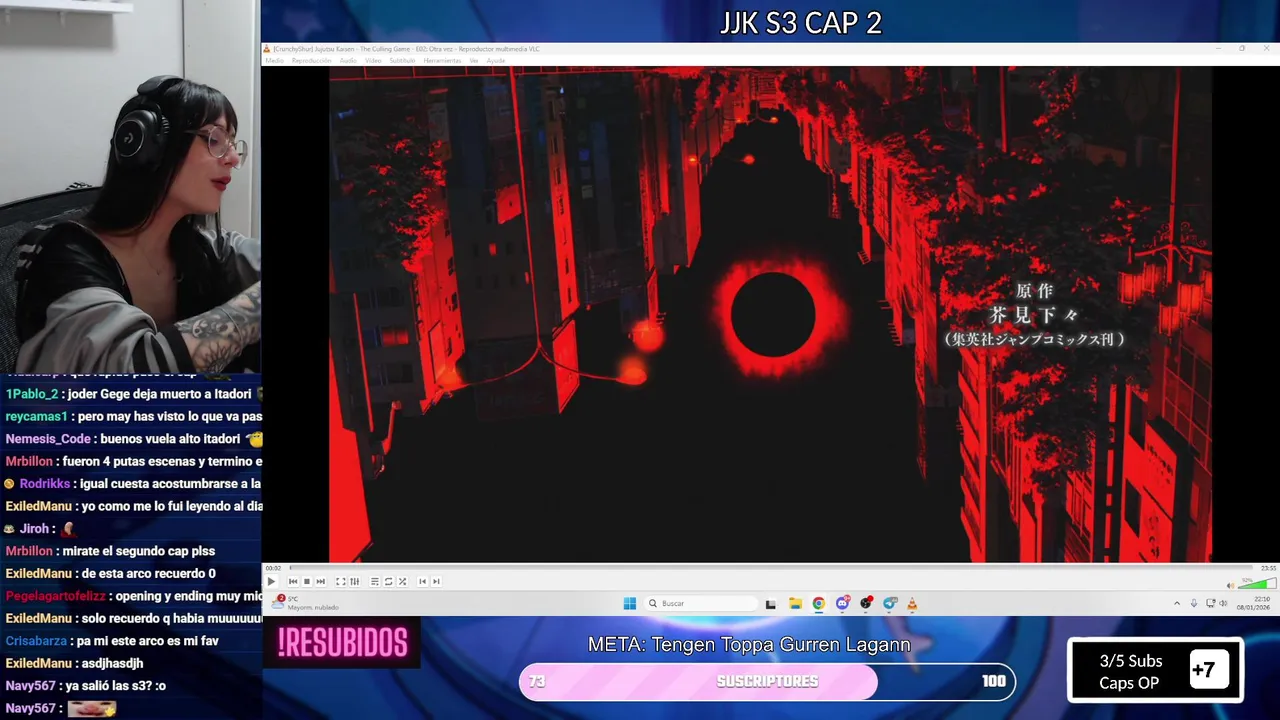Open the Subtítulo menu
The width and height of the screenshot is (1280, 720).
coord(402,61)
